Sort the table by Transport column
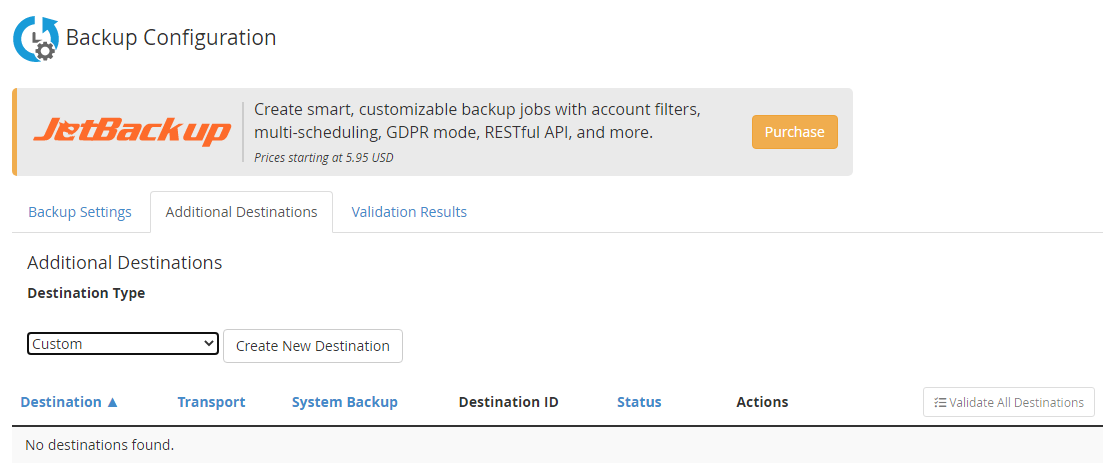 coord(211,402)
